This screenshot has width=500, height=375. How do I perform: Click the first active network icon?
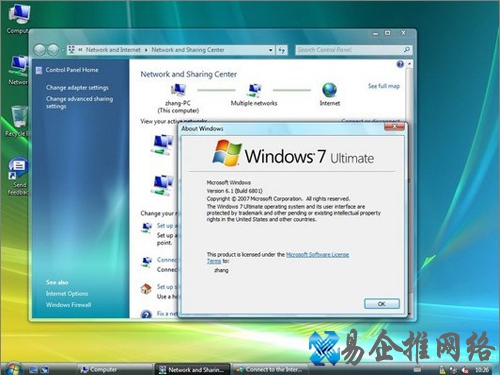pos(163,144)
